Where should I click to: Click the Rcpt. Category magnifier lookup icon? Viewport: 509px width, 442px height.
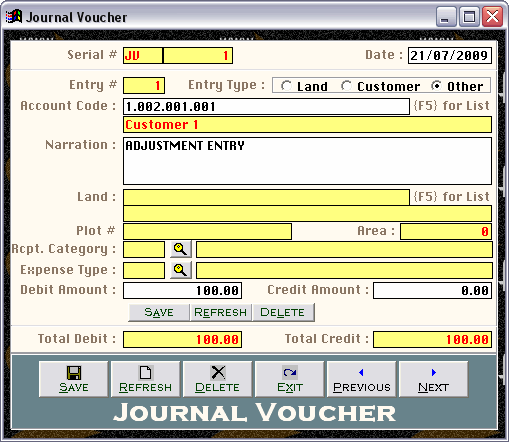181,249
